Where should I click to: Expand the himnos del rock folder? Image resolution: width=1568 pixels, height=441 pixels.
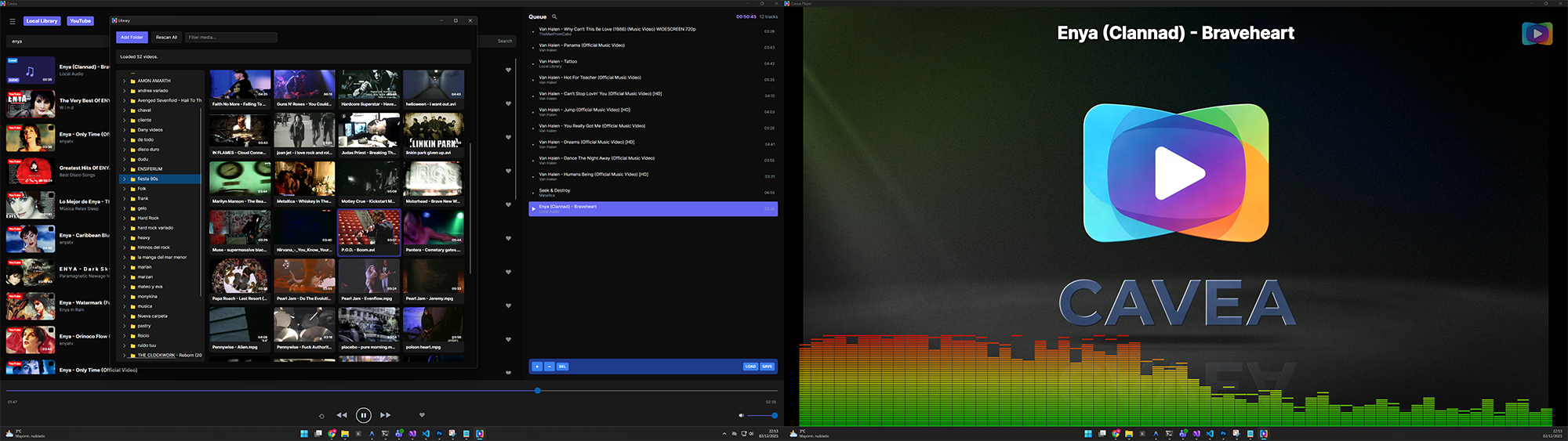pos(124,248)
